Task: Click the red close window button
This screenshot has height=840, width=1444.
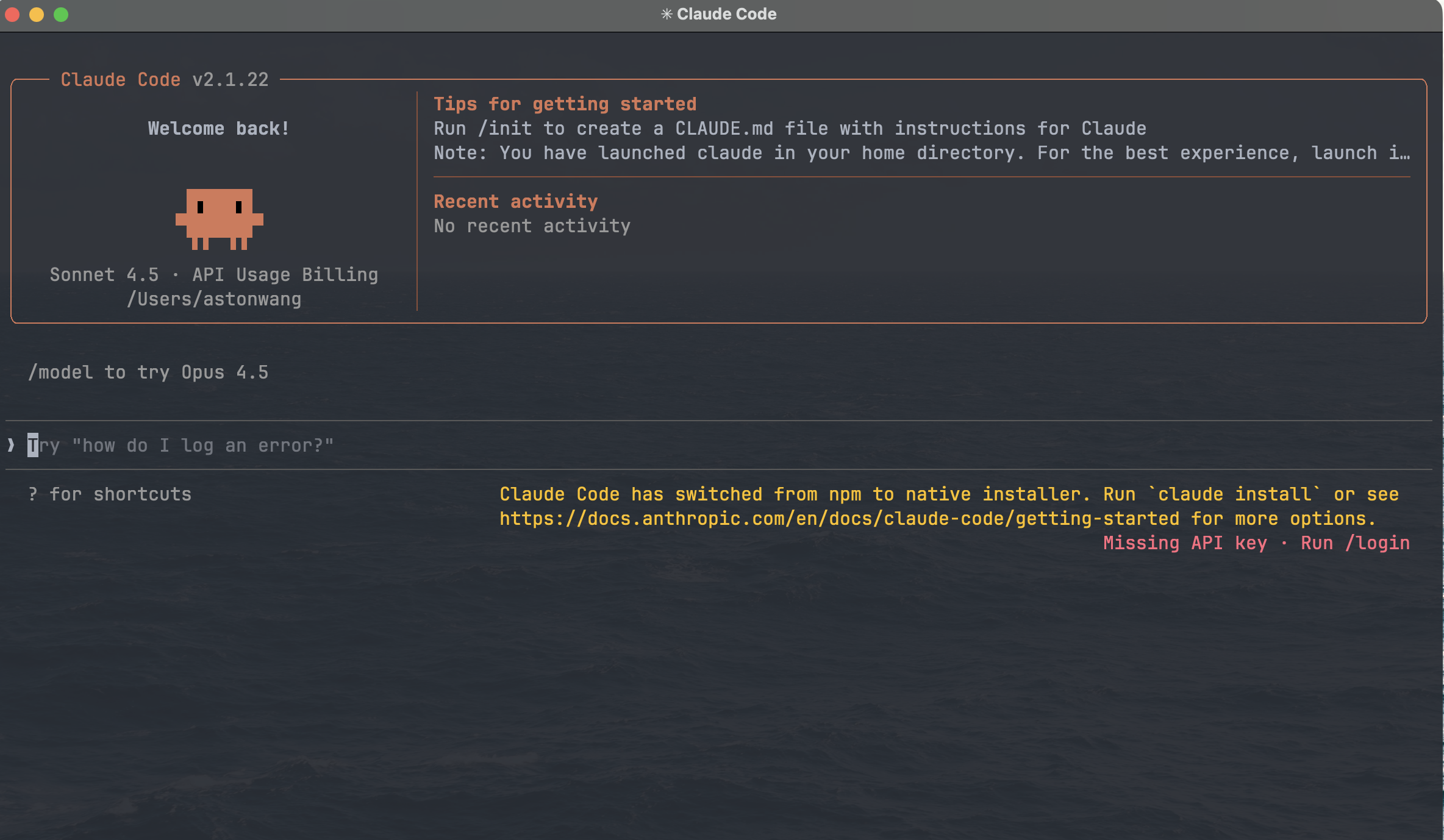Action: click(13, 14)
